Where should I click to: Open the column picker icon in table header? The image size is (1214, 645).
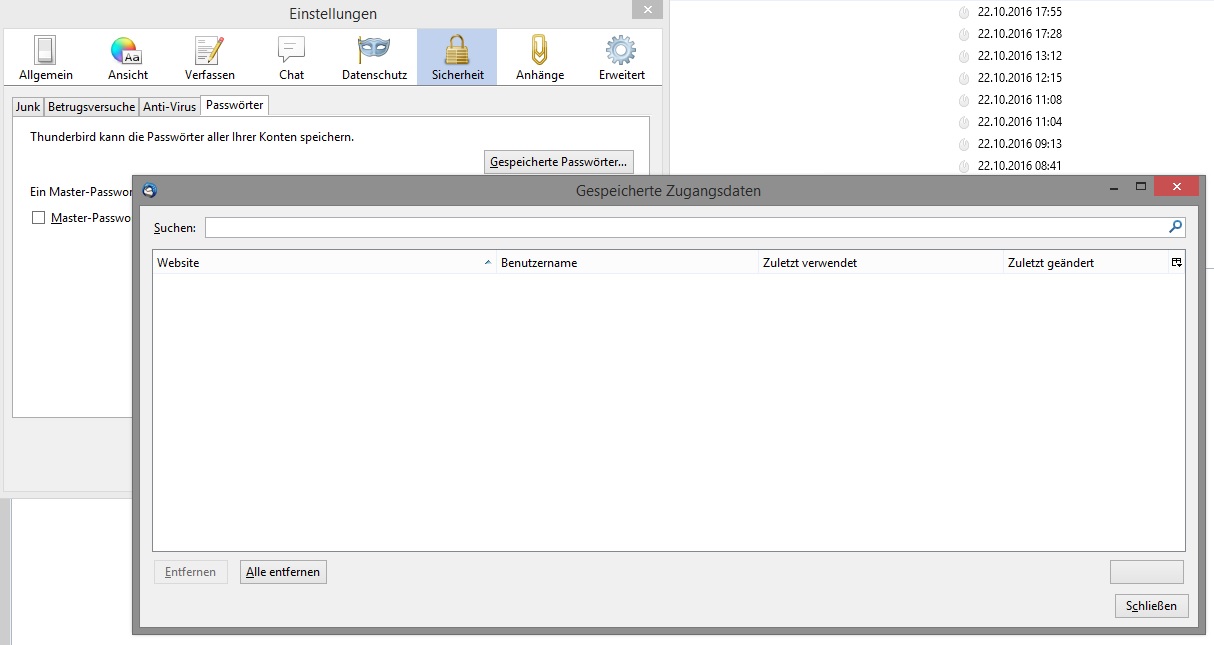[x=1177, y=262]
